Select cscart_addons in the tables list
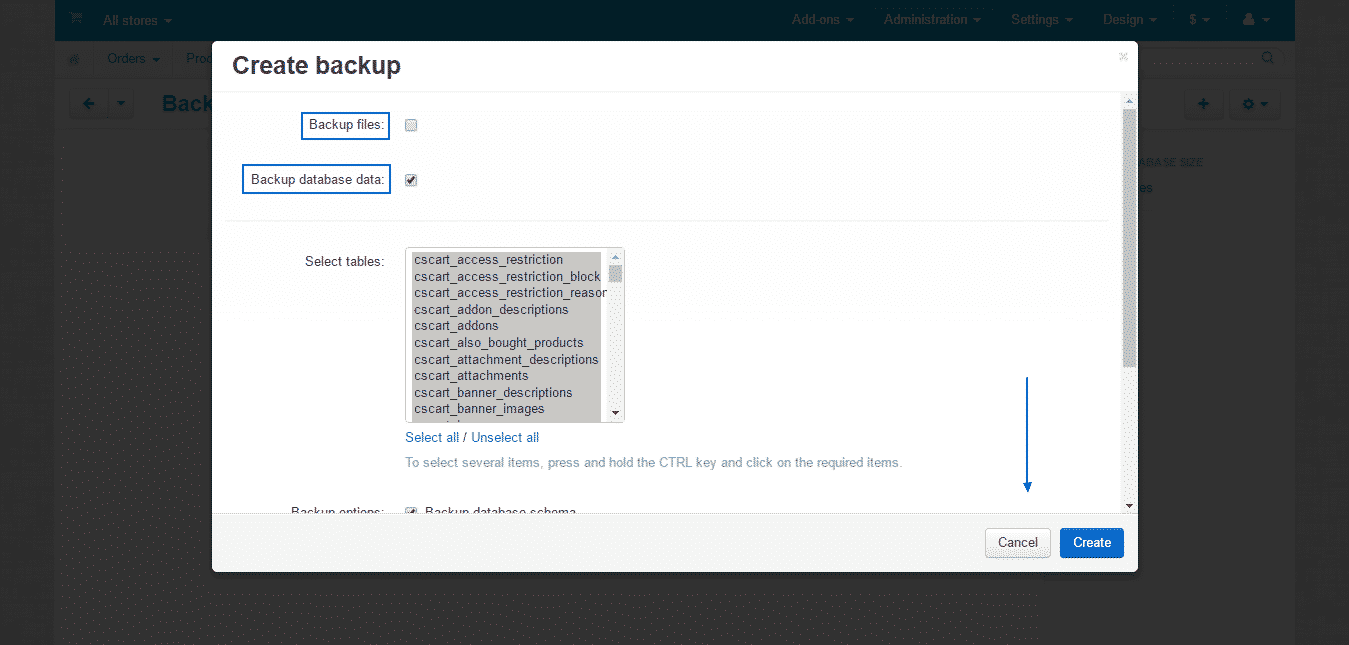1349x645 pixels. coord(456,325)
